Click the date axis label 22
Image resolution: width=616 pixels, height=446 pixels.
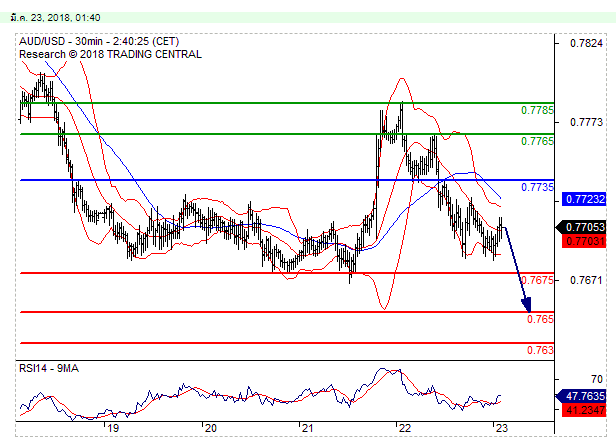tap(405, 428)
